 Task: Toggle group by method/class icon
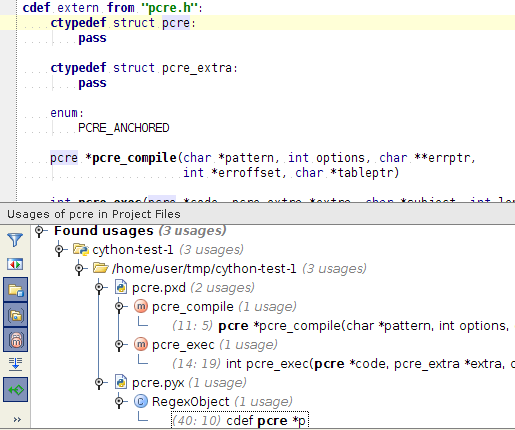coord(15,340)
